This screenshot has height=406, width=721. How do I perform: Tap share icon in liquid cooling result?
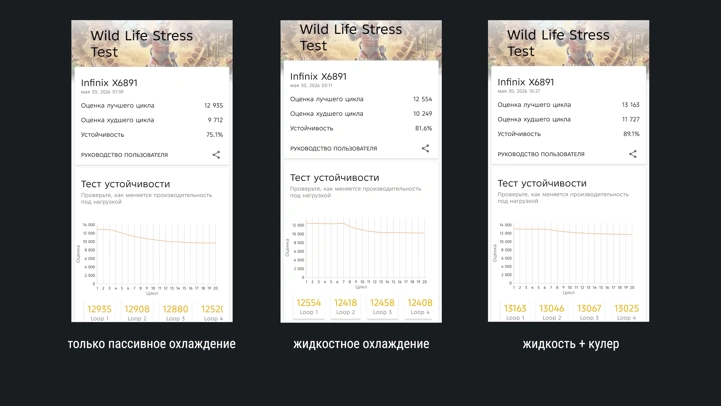coord(425,149)
